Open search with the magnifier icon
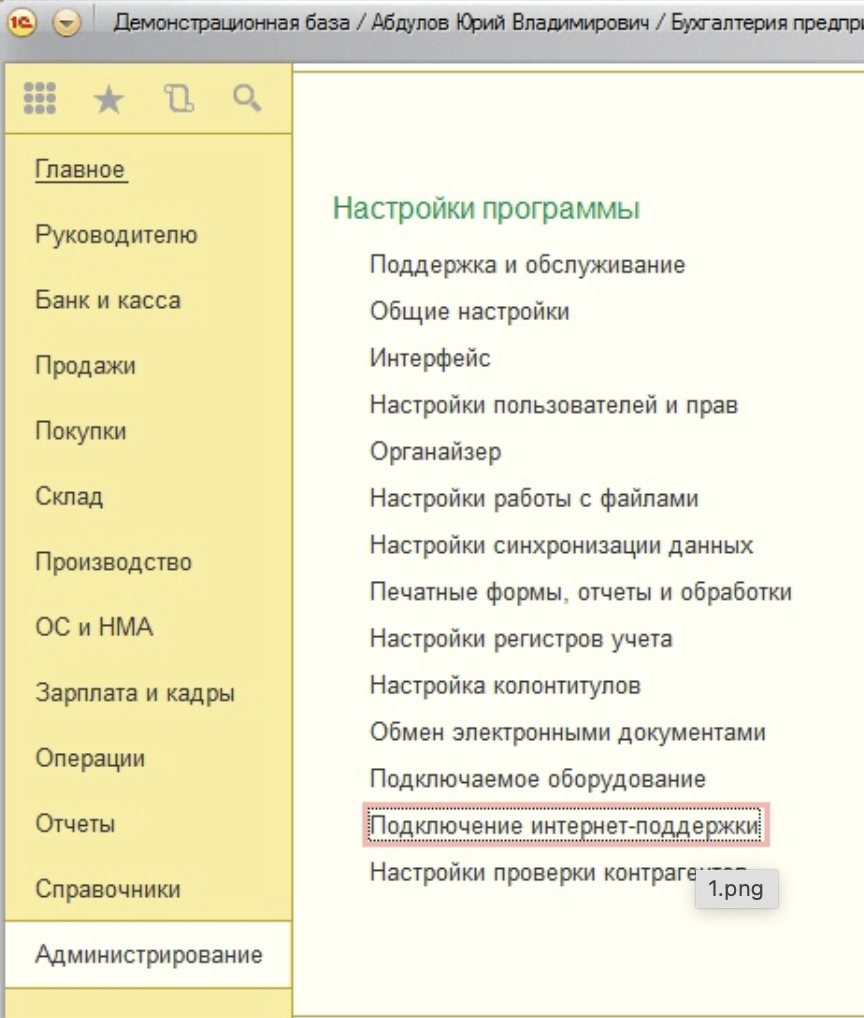This screenshot has width=864, height=1018. tap(245, 98)
